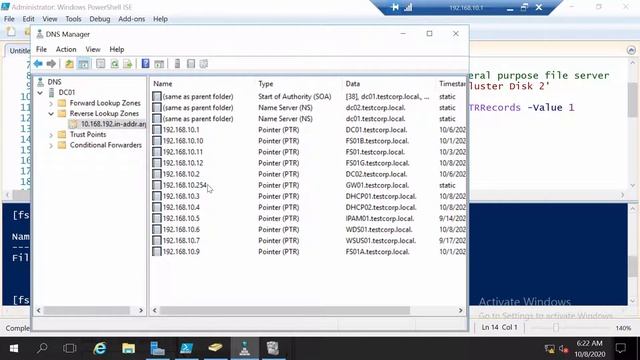The height and width of the screenshot is (360, 640).
Task: Select the 192.168.10.9 record
Action: point(181,252)
